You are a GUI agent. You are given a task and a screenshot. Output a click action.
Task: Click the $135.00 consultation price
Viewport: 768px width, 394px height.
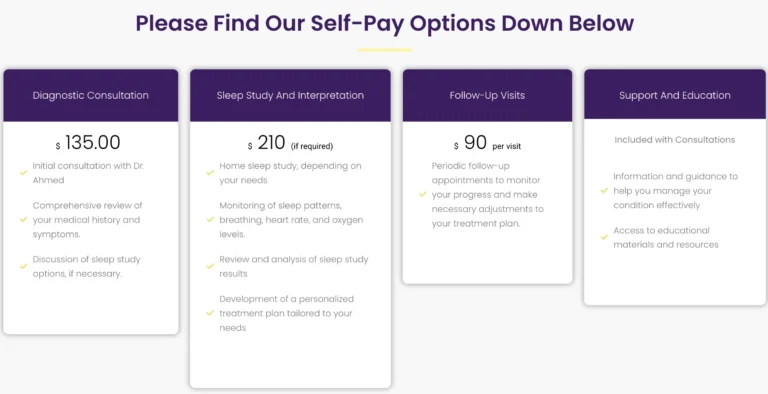(88, 143)
